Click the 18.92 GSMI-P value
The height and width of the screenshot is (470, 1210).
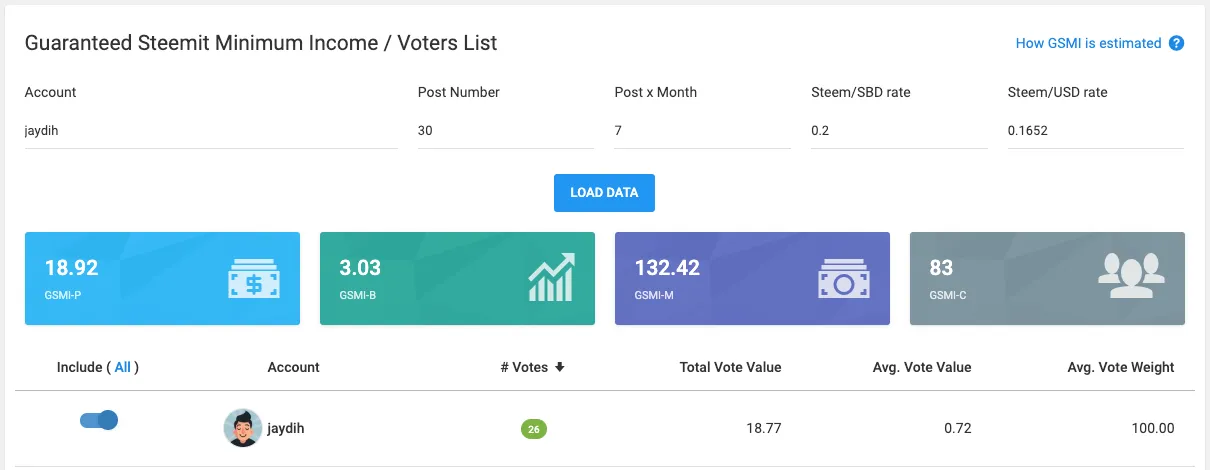tap(71, 268)
